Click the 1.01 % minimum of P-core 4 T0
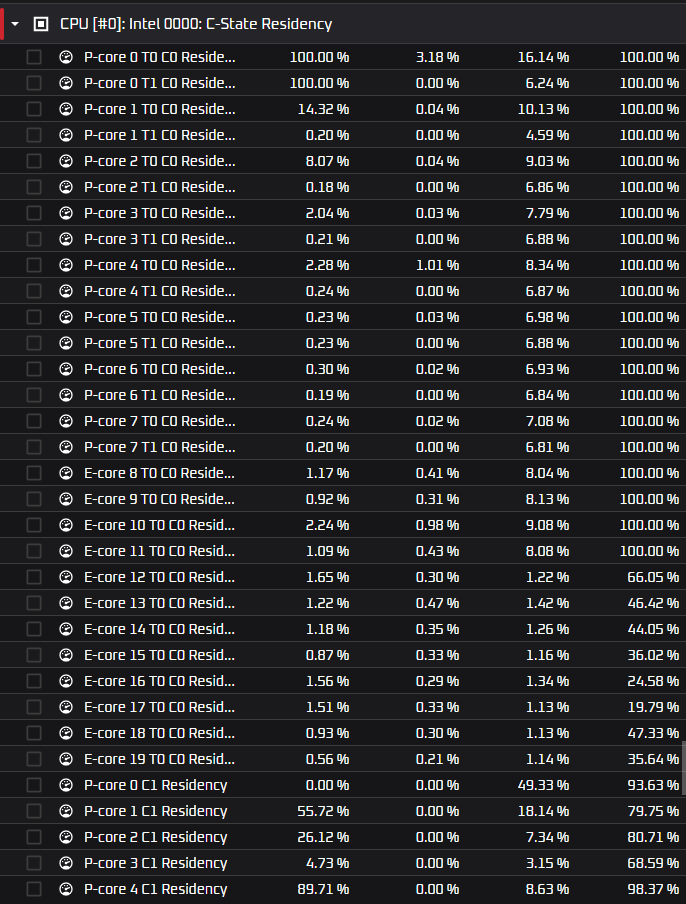Image resolution: width=686 pixels, height=904 pixels. click(x=438, y=265)
